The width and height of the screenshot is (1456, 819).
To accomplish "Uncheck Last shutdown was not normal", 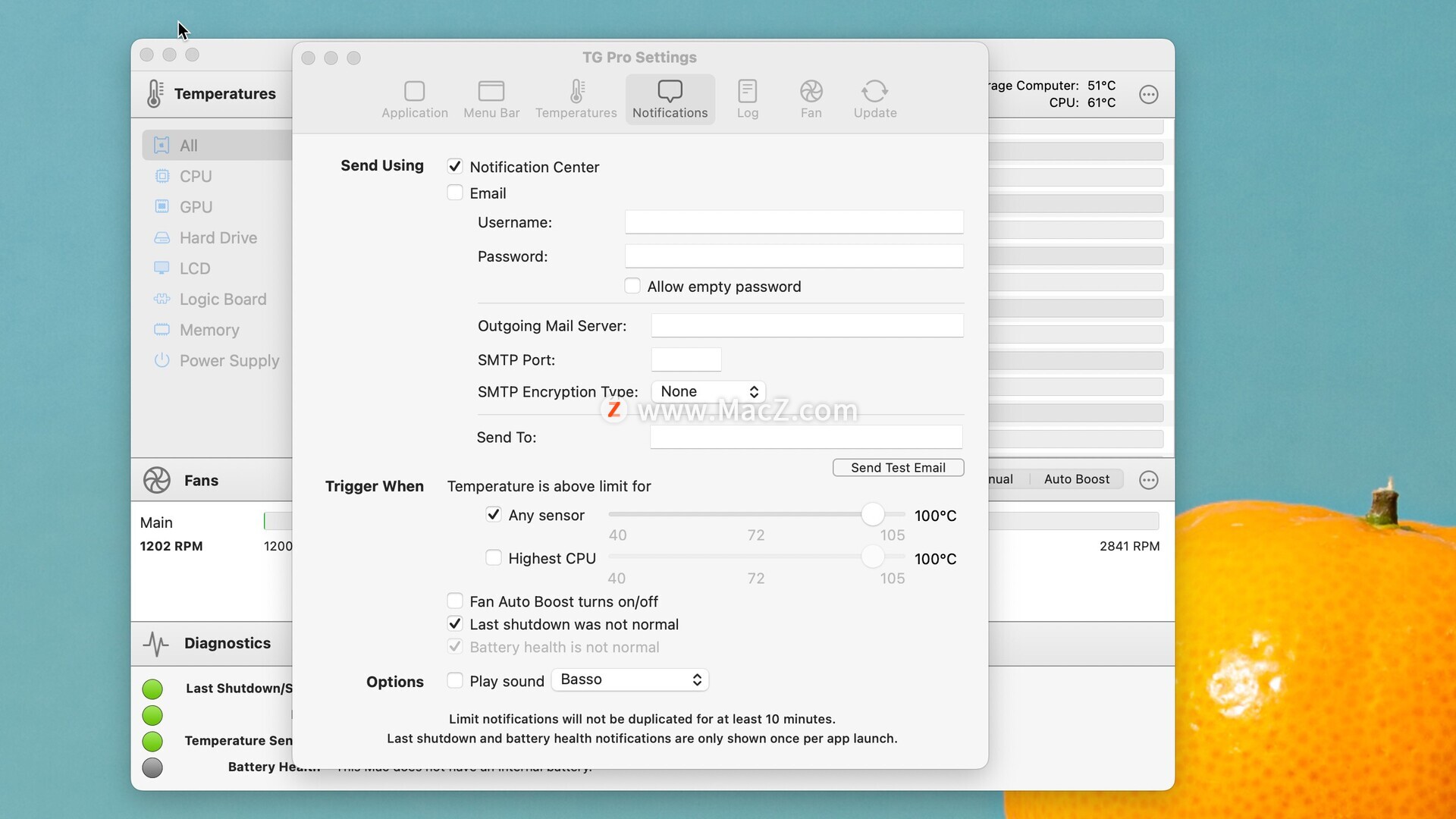I will (455, 624).
